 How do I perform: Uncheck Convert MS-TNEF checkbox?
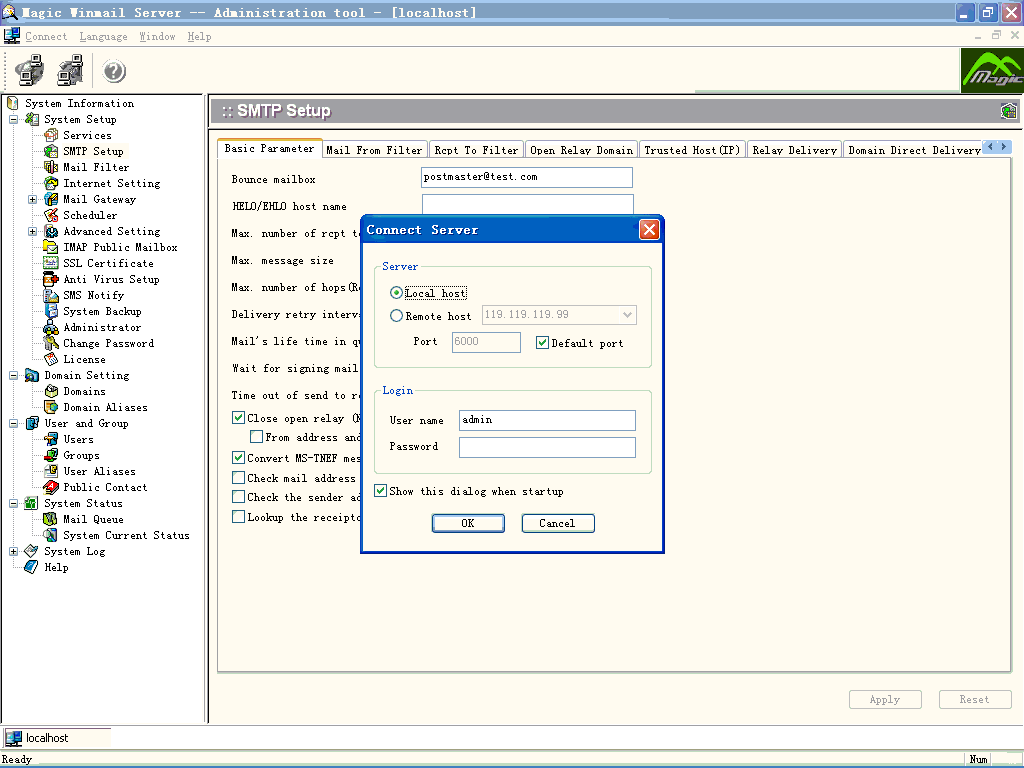238,458
